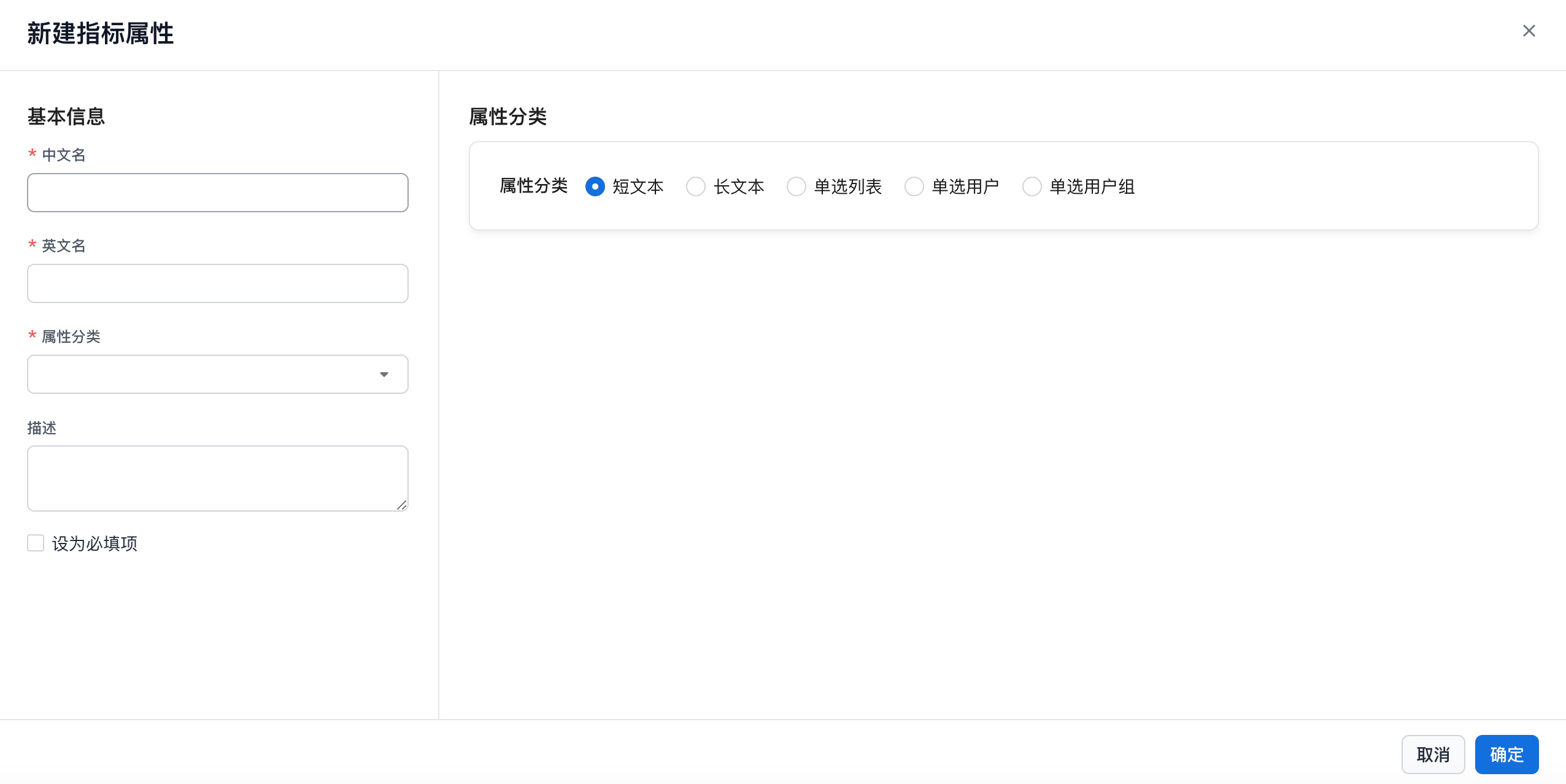Click the 短文本 label text
Image resolution: width=1566 pixels, height=784 pixels.
tap(638, 186)
